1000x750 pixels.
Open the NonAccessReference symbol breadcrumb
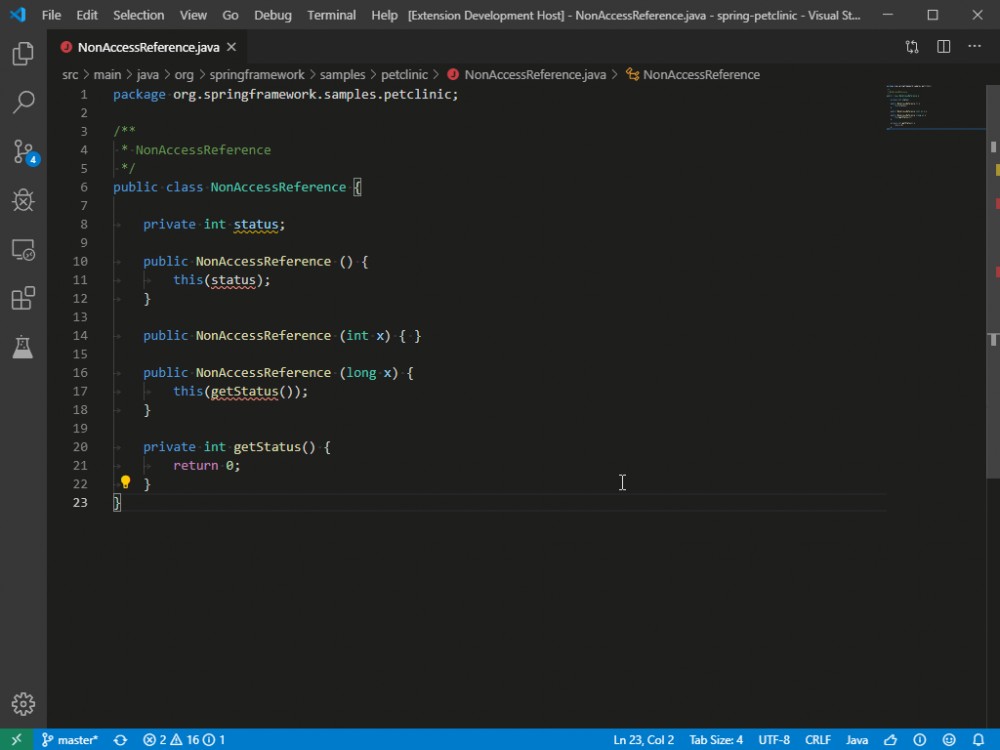coord(701,74)
